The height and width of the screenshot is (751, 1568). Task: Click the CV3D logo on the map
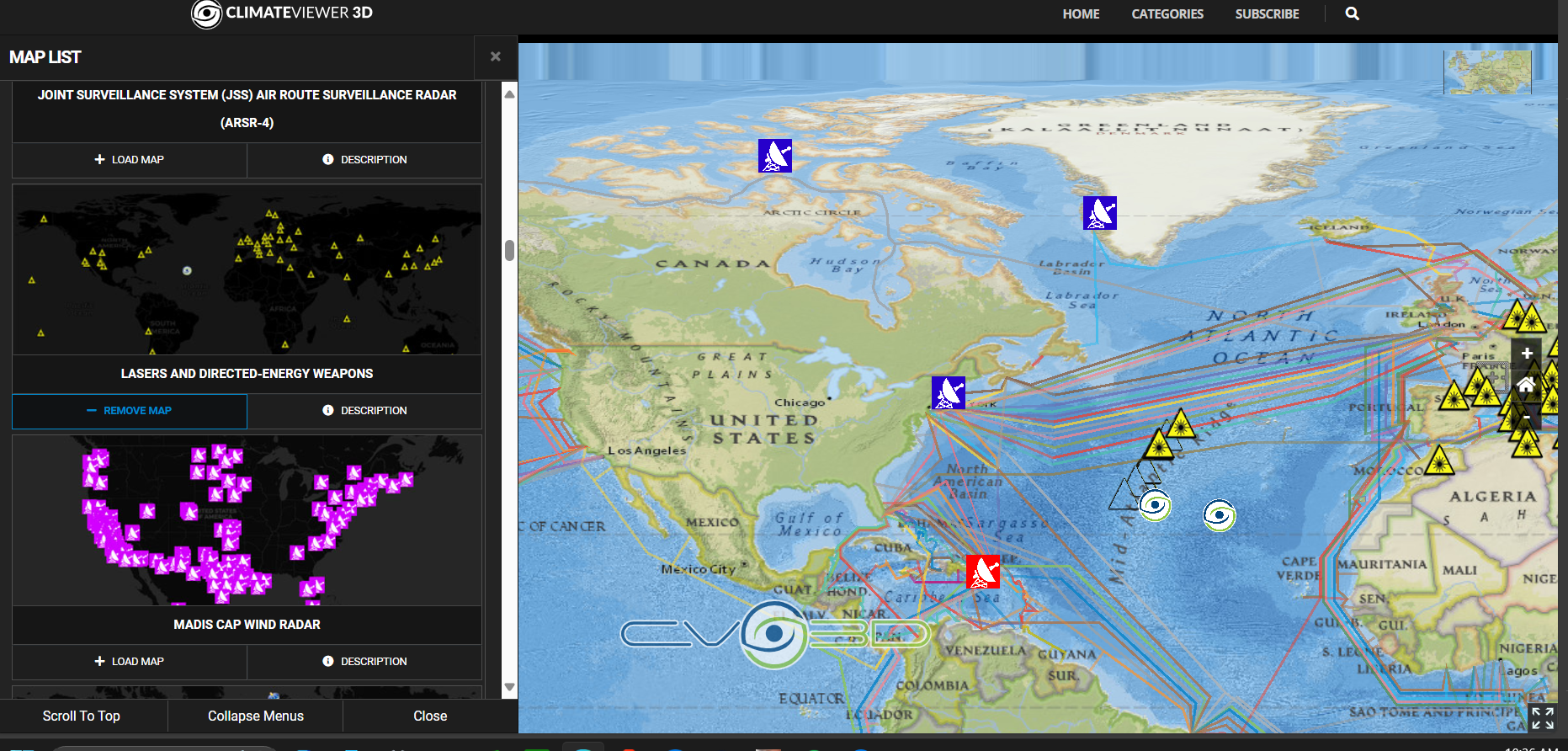coord(774,634)
